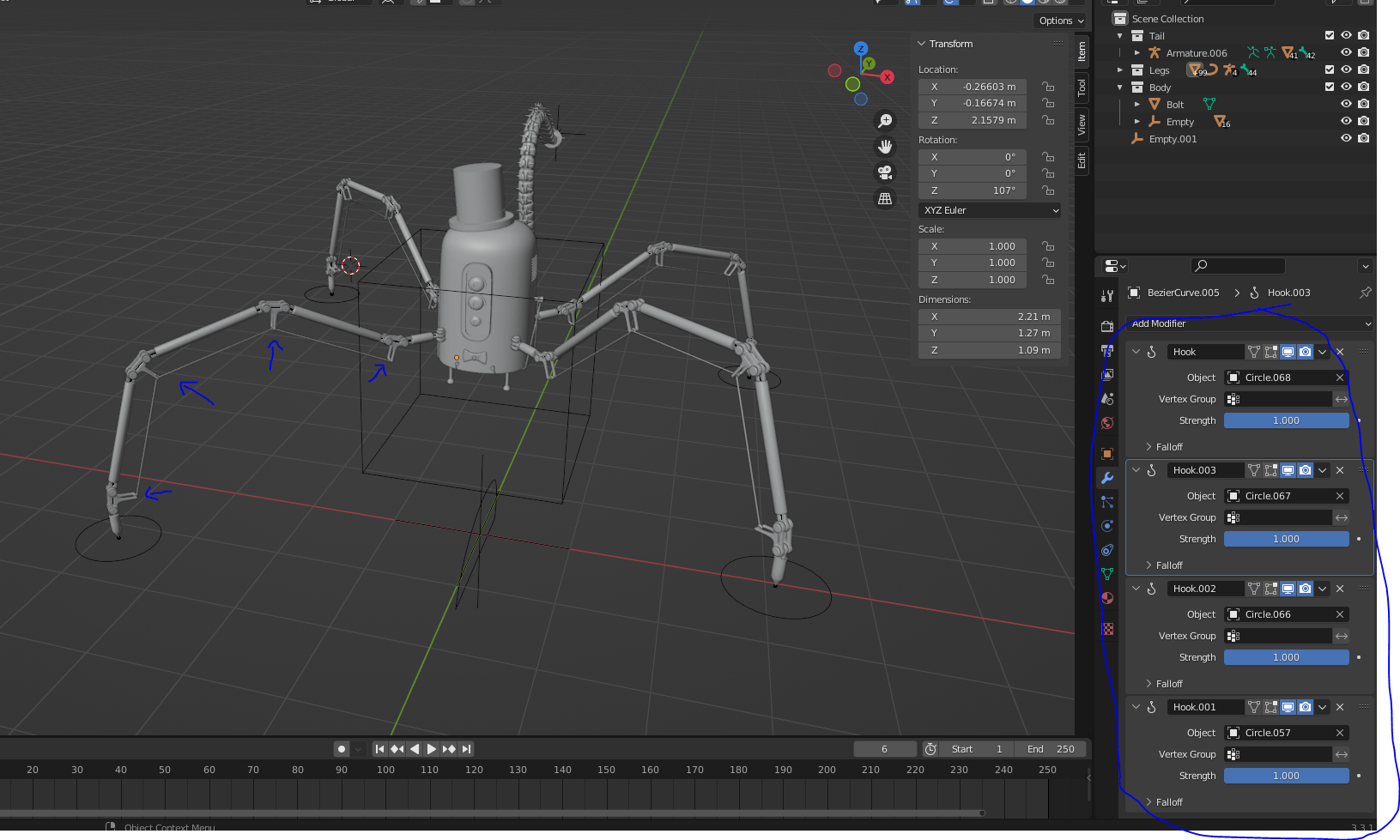The width and height of the screenshot is (1400, 840).
Task: Switch to the View sidebar tab
Action: 1082,125
